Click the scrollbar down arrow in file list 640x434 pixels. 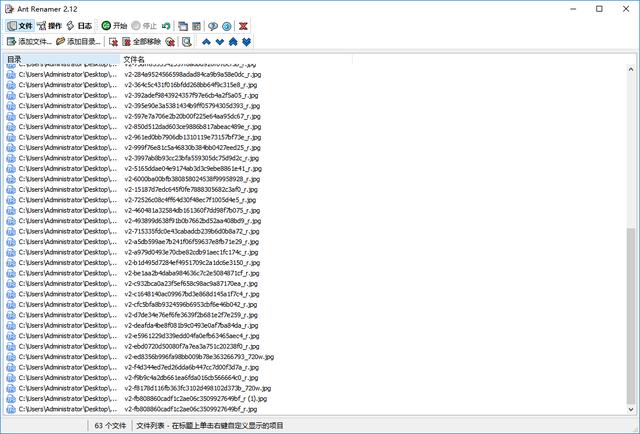(631, 409)
